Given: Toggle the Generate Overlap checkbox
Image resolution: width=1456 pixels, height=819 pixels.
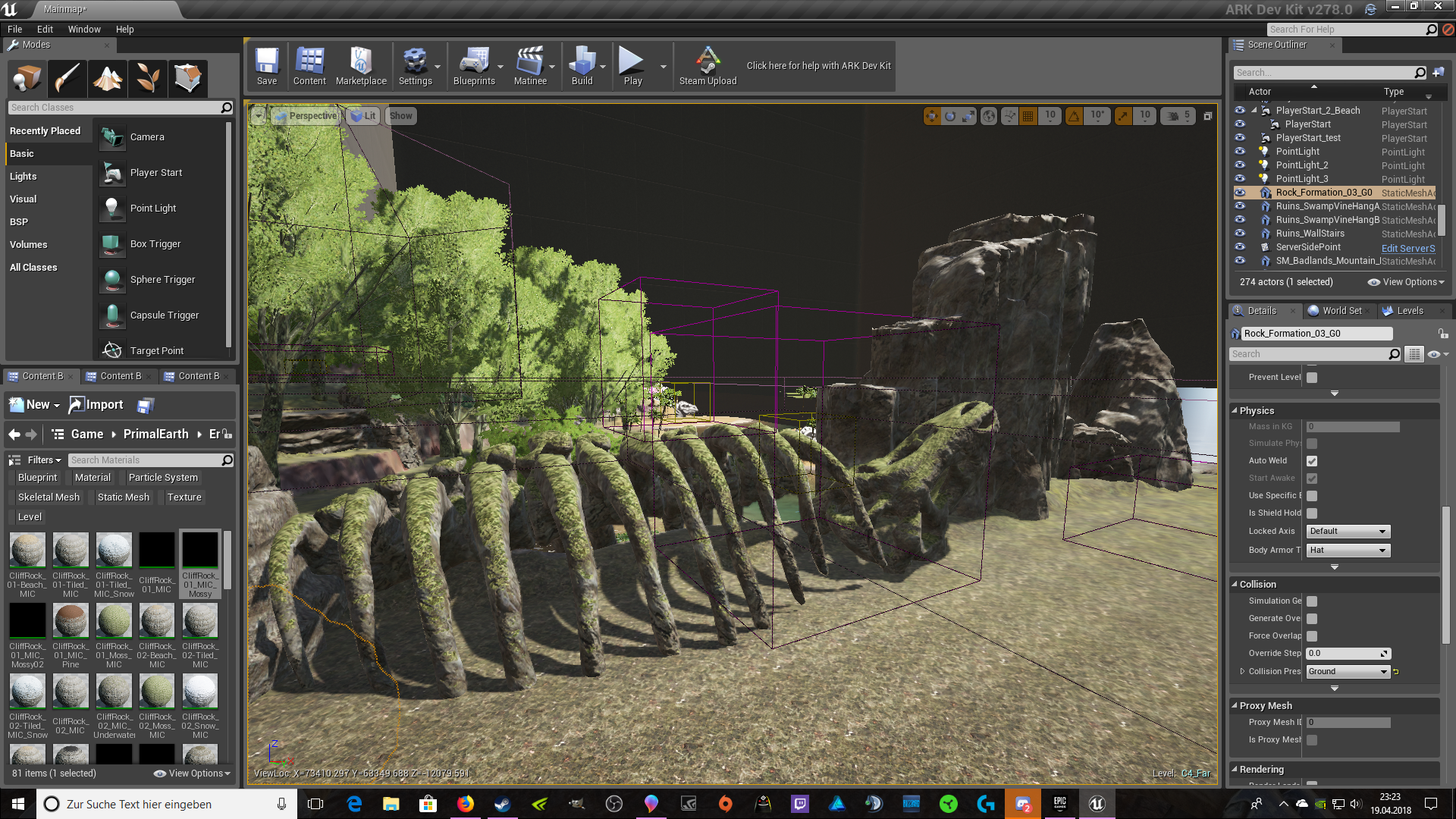Looking at the screenshot, I should 1312,619.
